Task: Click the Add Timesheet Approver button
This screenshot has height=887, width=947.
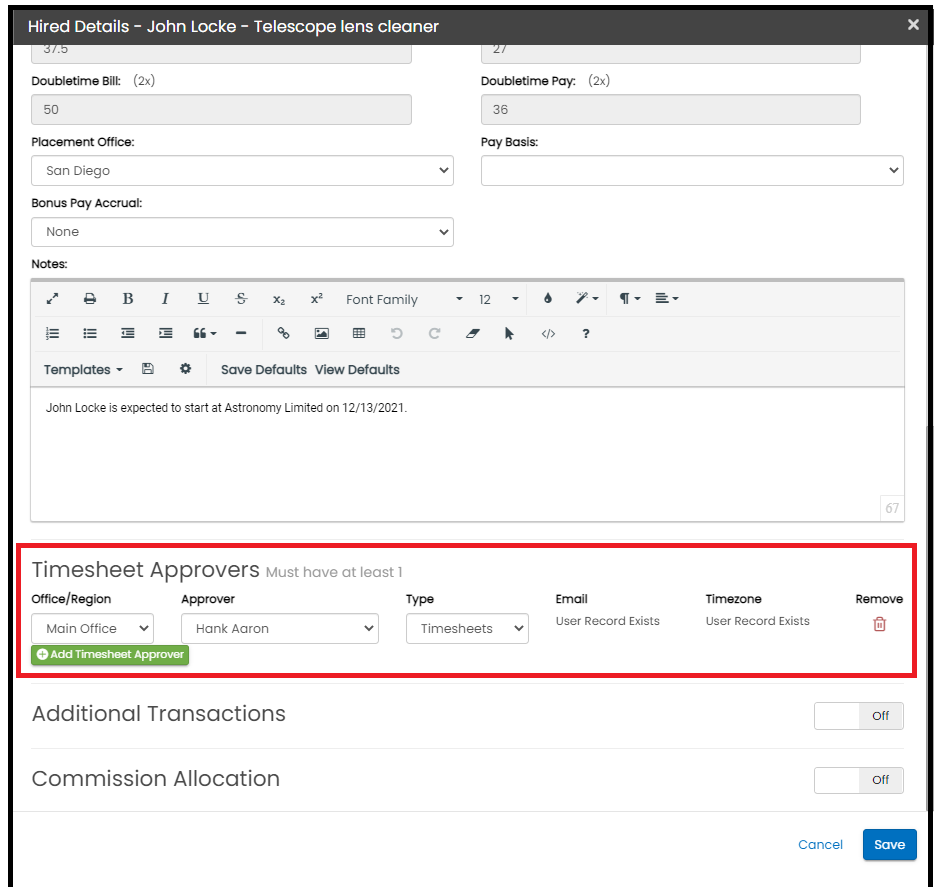Action: (110, 655)
